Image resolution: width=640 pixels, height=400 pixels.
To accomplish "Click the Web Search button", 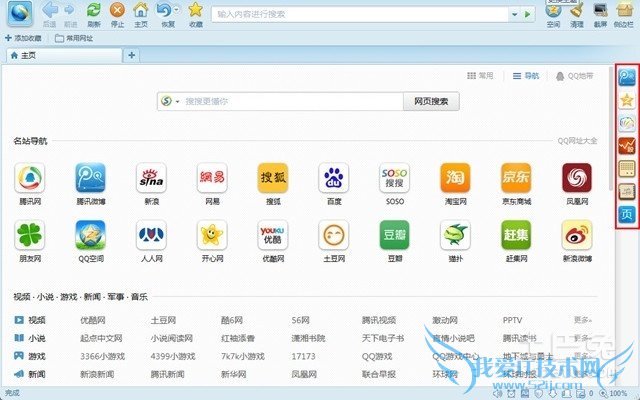I will 431,101.
